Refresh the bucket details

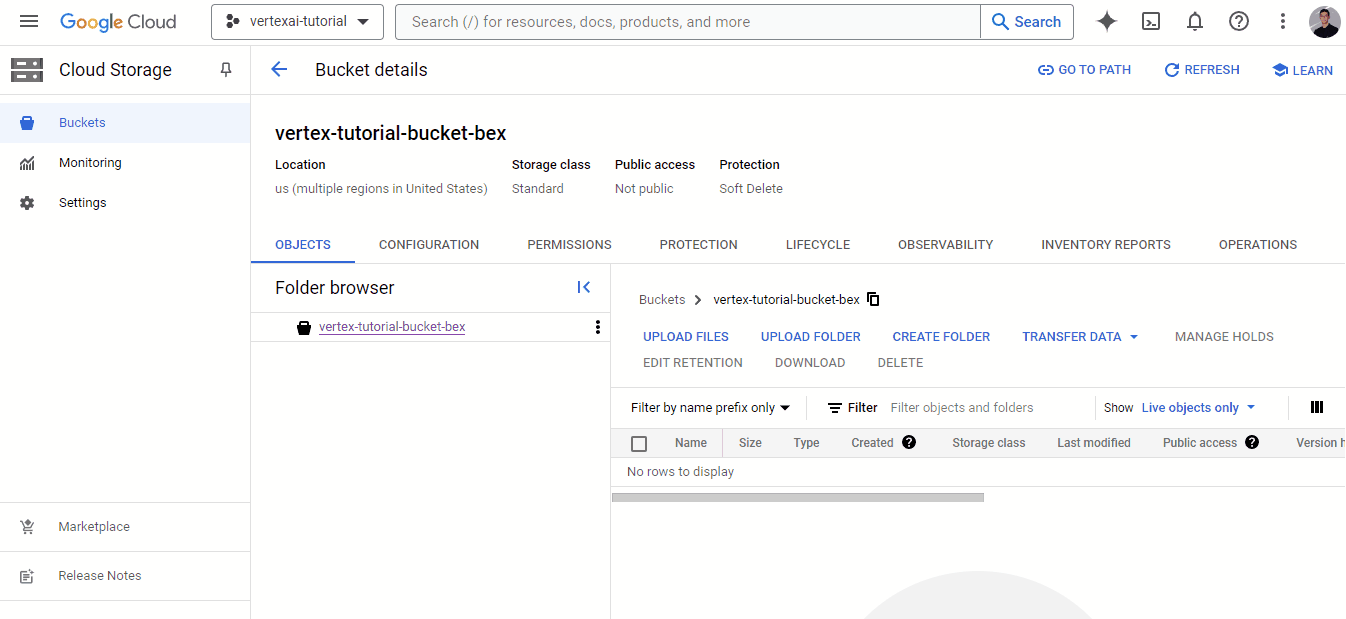pos(1202,70)
